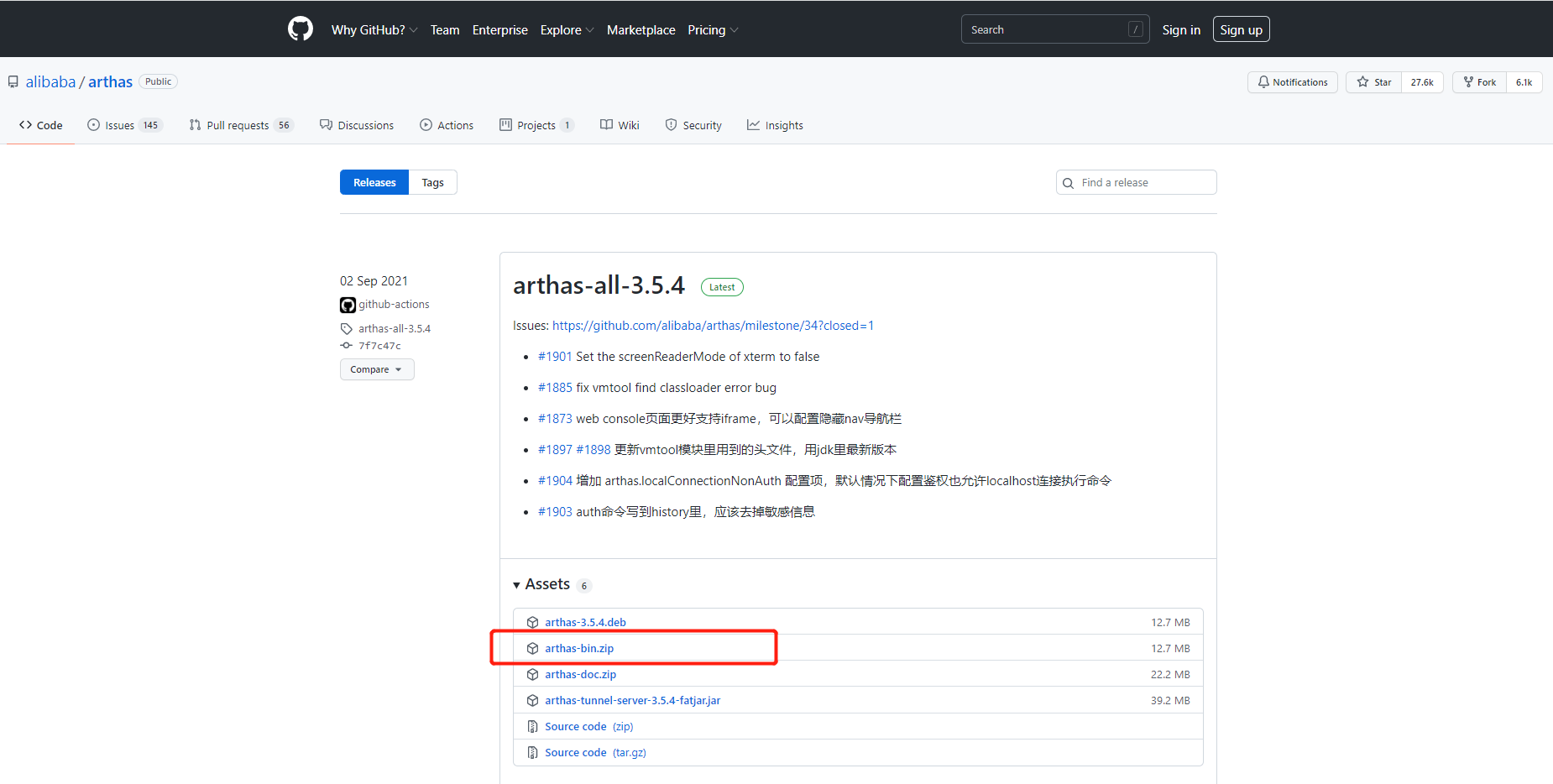Click the Notifications bell button
The image size is (1553, 784).
(1292, 82)
